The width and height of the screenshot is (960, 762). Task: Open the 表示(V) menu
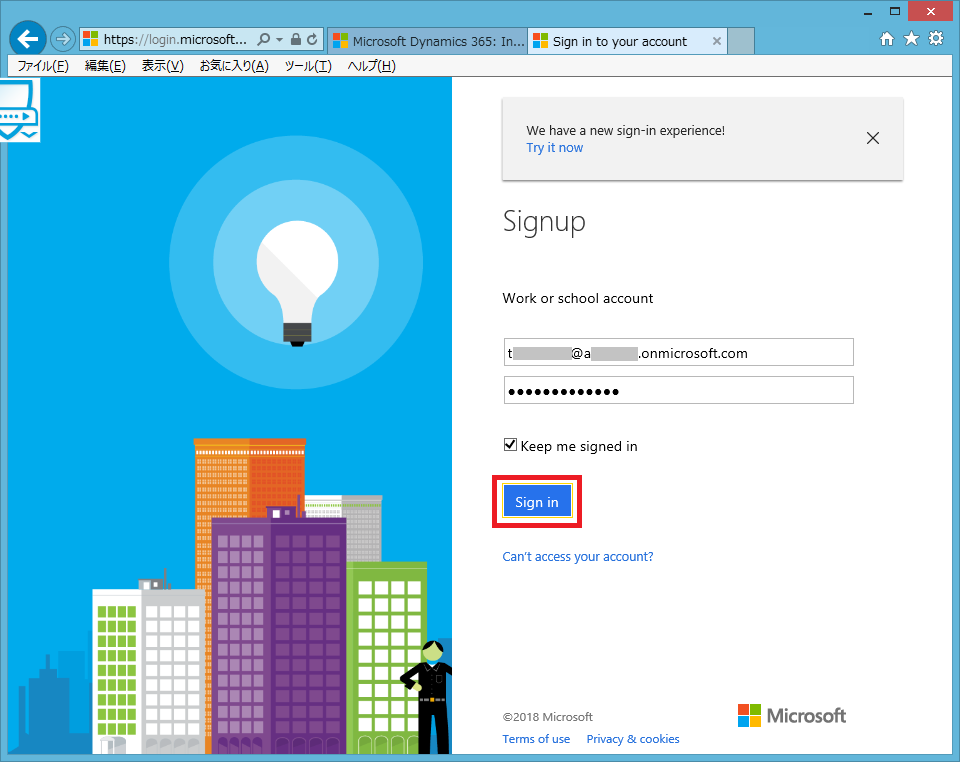click(x=162, y=66)
